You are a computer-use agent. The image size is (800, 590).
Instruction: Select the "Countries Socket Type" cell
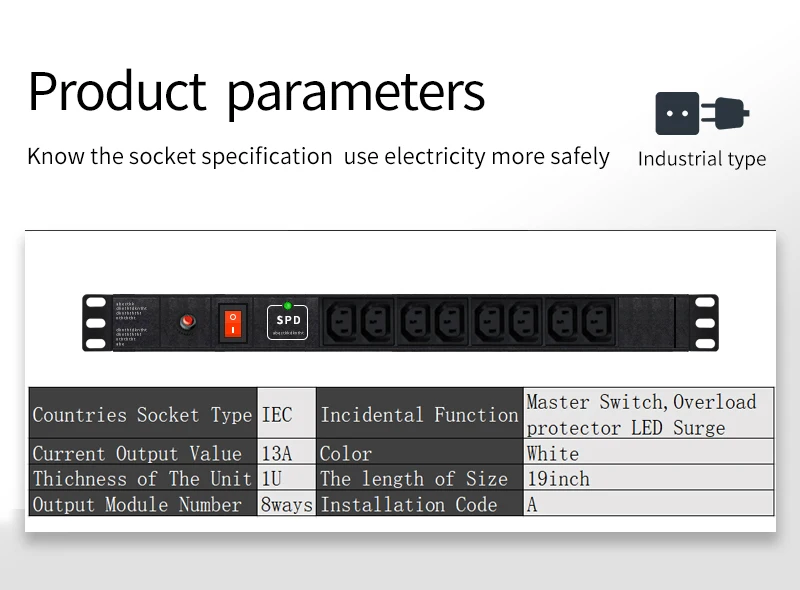click(x=143, y=414)
